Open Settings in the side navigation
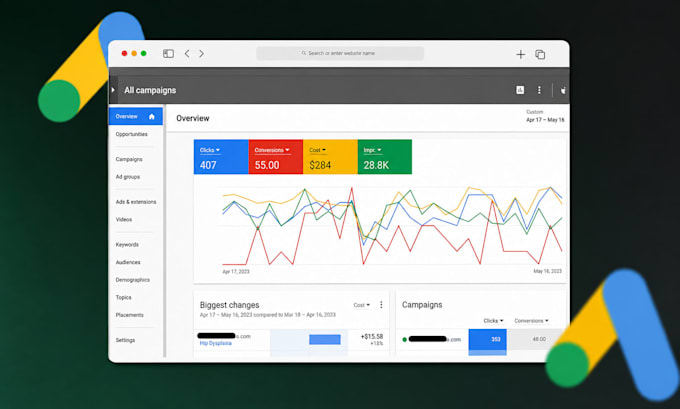Image resolution: width=680 pixels, height=409 pixels. pos(125,340)
